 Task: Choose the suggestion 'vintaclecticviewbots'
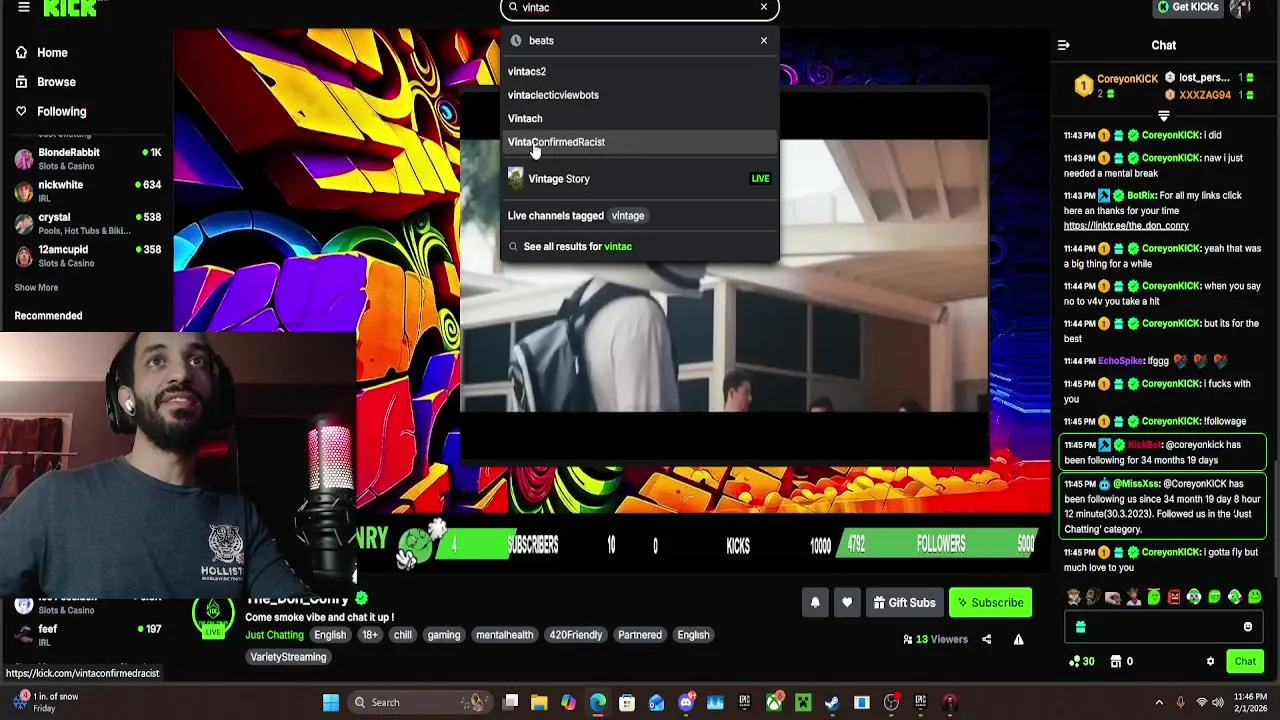tap(640, 95)
